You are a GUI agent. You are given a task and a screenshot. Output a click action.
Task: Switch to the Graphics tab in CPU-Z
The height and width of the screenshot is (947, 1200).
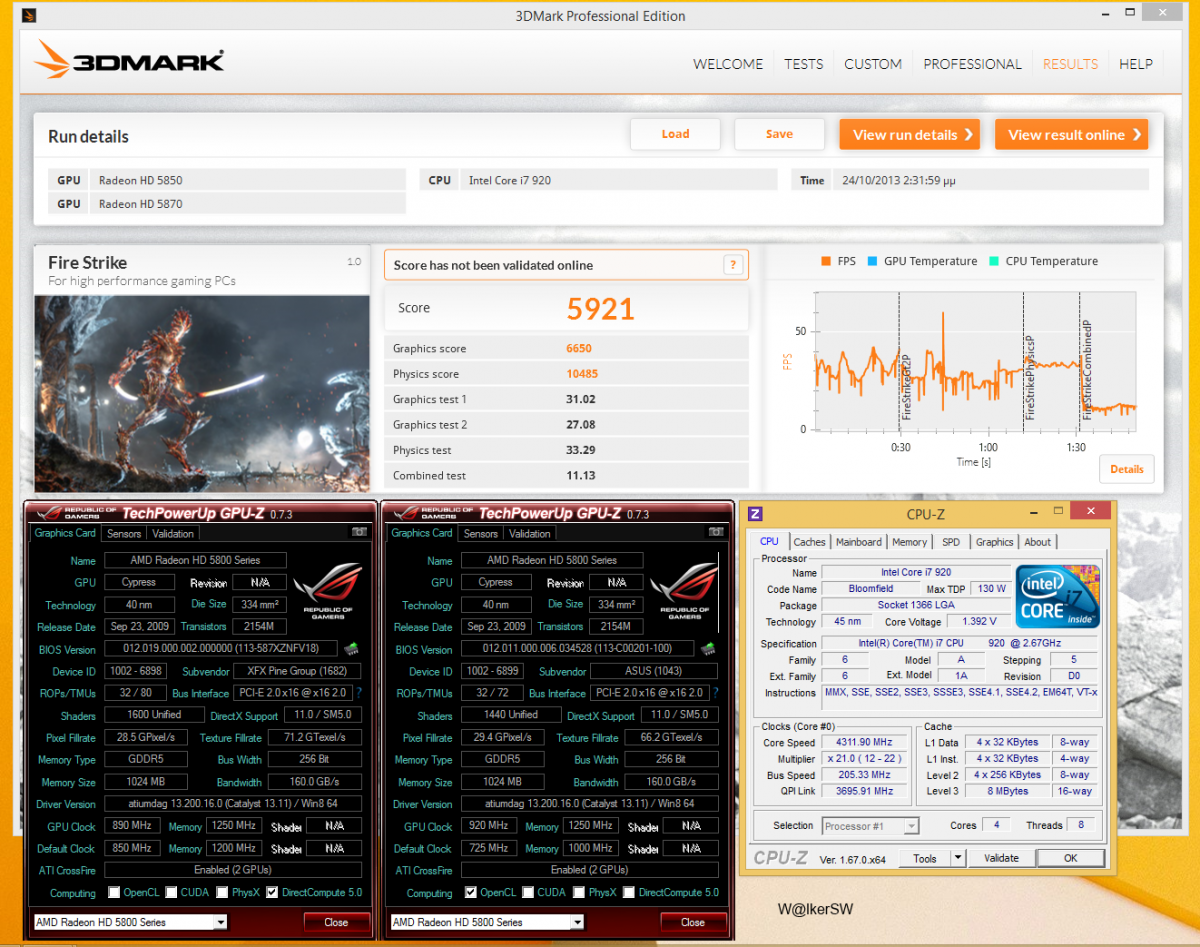(995, 542)
